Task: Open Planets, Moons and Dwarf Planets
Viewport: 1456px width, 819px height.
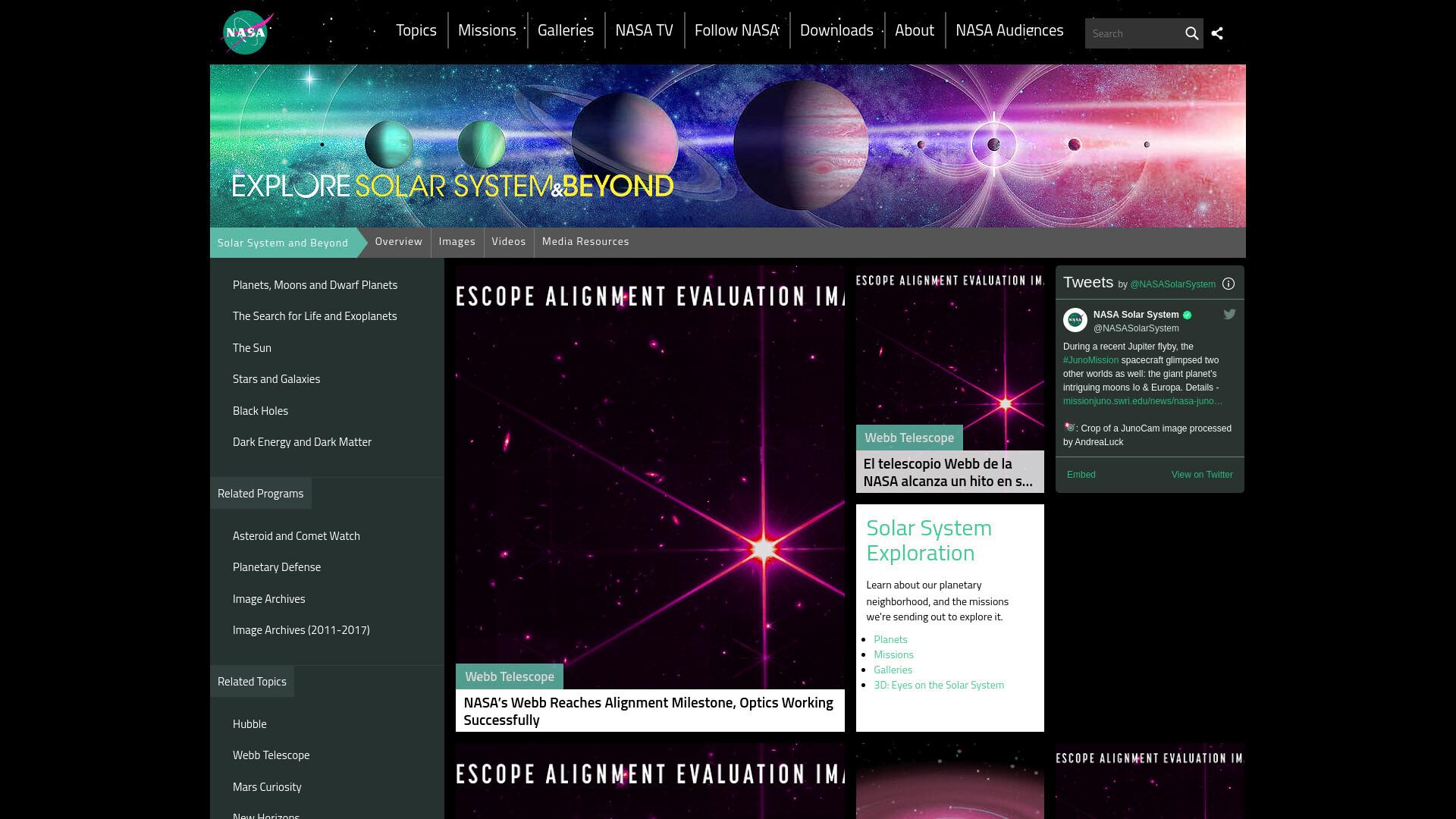Action: coord(315,285)
